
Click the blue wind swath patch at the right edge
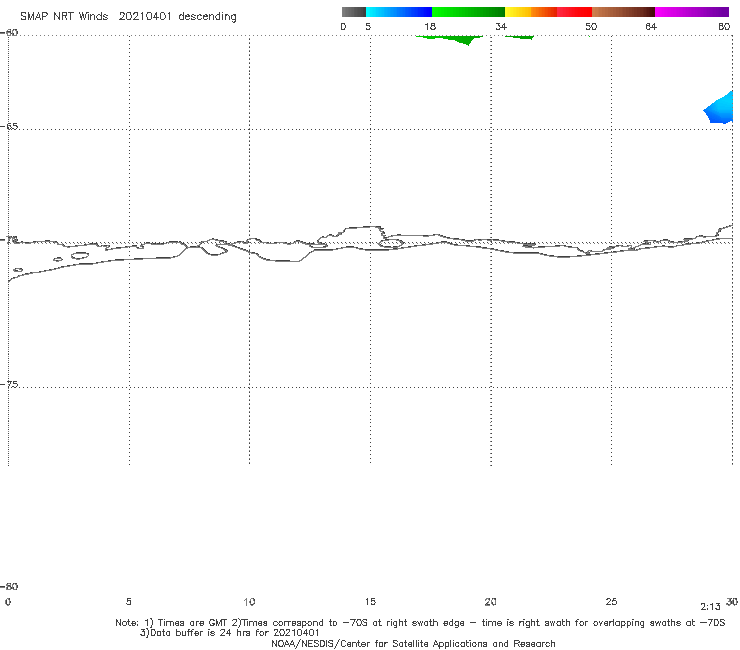pyautogui.click(x=720, y=109)
